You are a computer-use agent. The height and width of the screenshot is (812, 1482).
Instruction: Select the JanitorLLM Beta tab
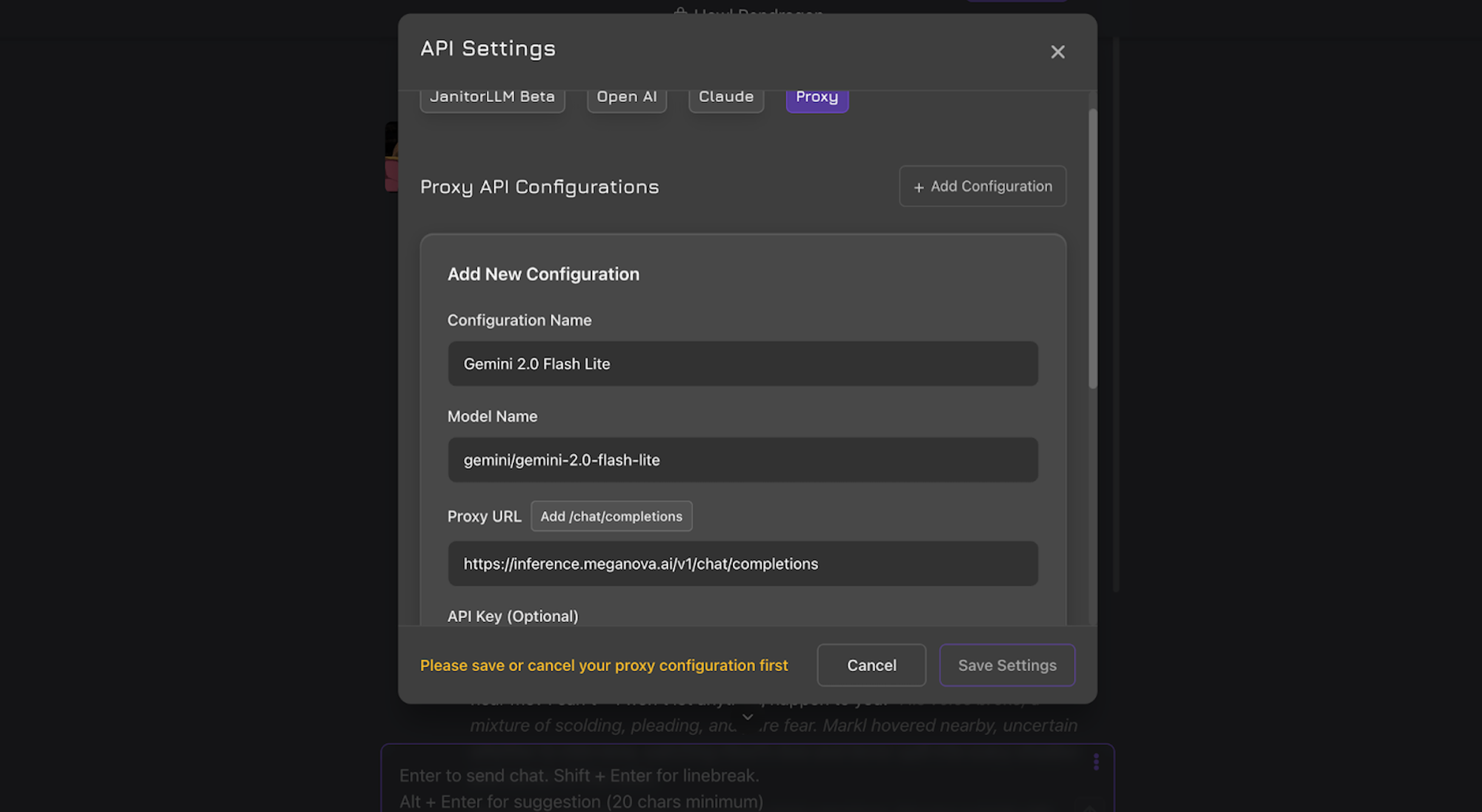coord(492,96)
